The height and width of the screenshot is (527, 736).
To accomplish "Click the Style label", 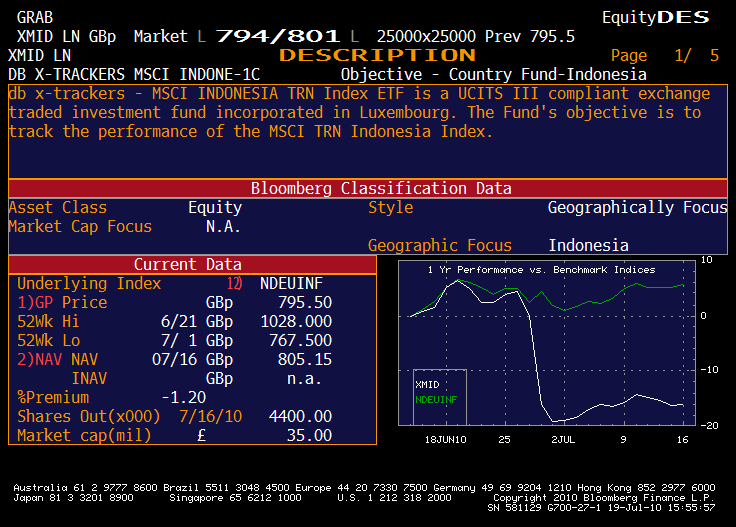I will (x=391, y=207).
